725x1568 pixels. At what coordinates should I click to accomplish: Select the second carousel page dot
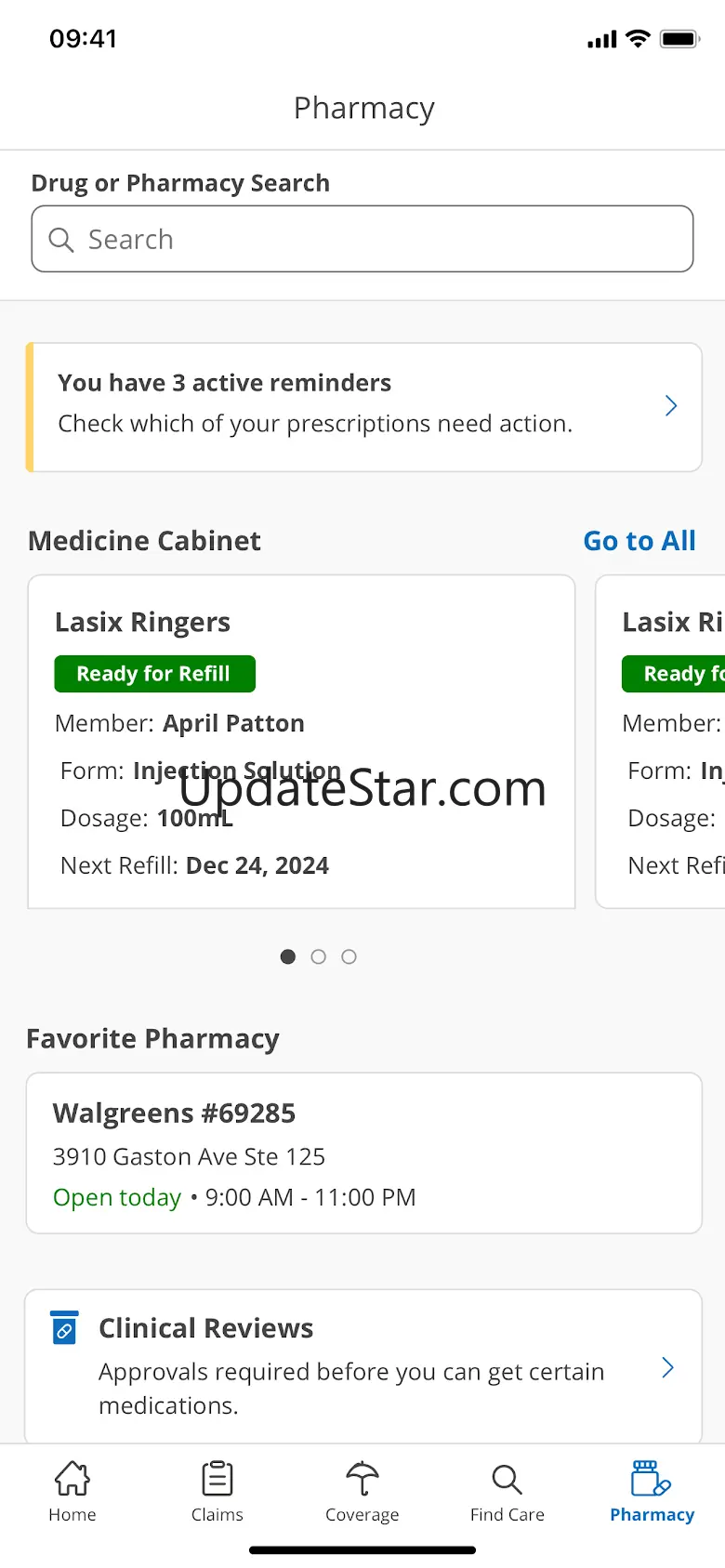coord(319,956)
